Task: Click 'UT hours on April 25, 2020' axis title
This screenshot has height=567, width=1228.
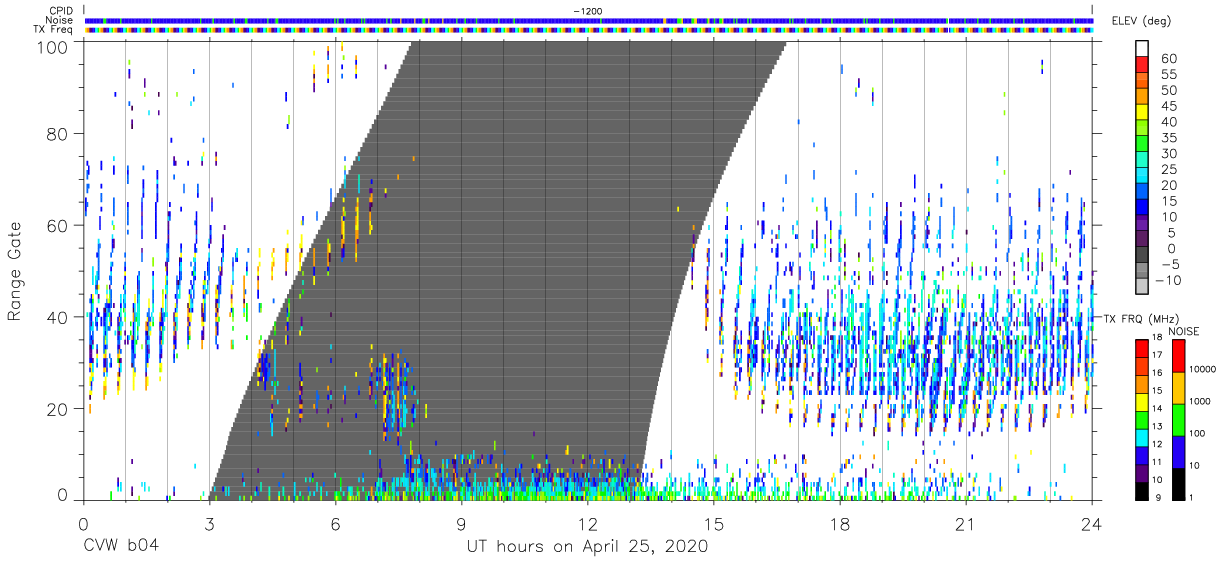Action: [x=587, y=547]
